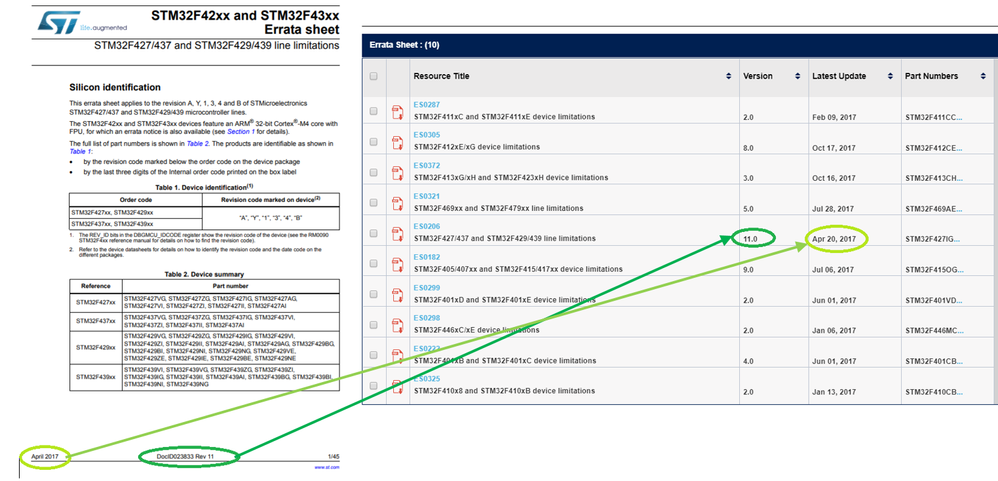Select Feb 09, 2017 date cell

click(834, 118)
